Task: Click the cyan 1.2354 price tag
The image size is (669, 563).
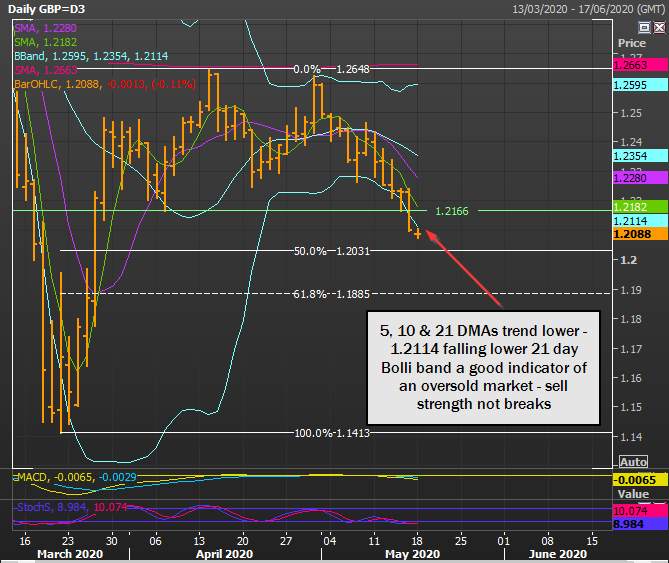Action: pyautogui.click(x=640, y=156)
